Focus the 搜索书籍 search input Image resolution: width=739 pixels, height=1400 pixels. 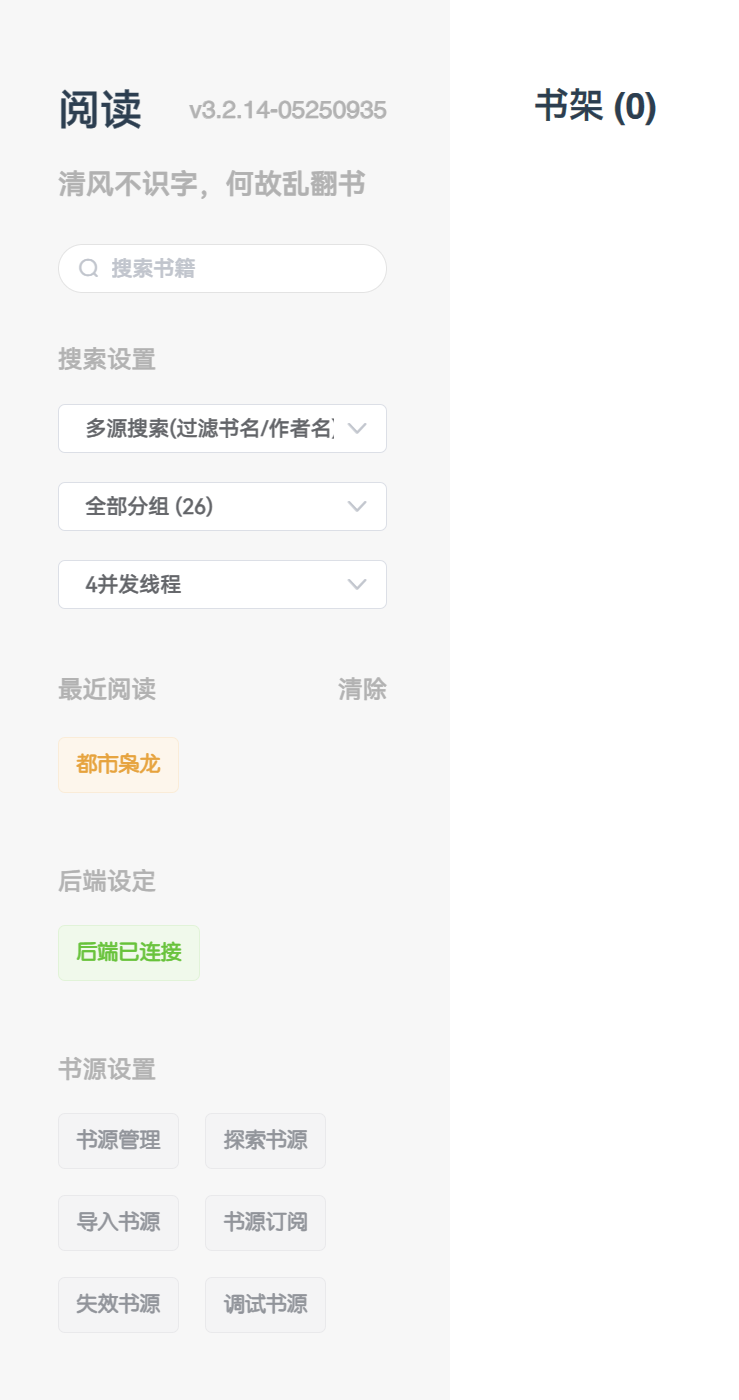point(240,268)
